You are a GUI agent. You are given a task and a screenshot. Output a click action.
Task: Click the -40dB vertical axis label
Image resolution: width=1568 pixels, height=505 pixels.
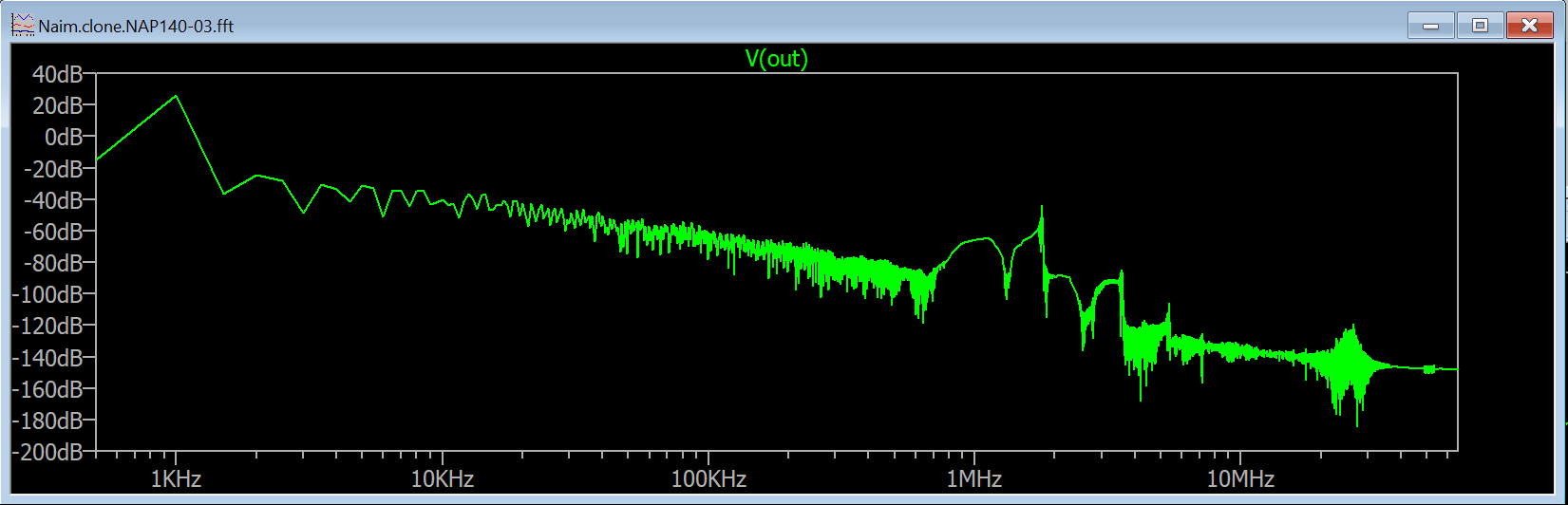52,199
